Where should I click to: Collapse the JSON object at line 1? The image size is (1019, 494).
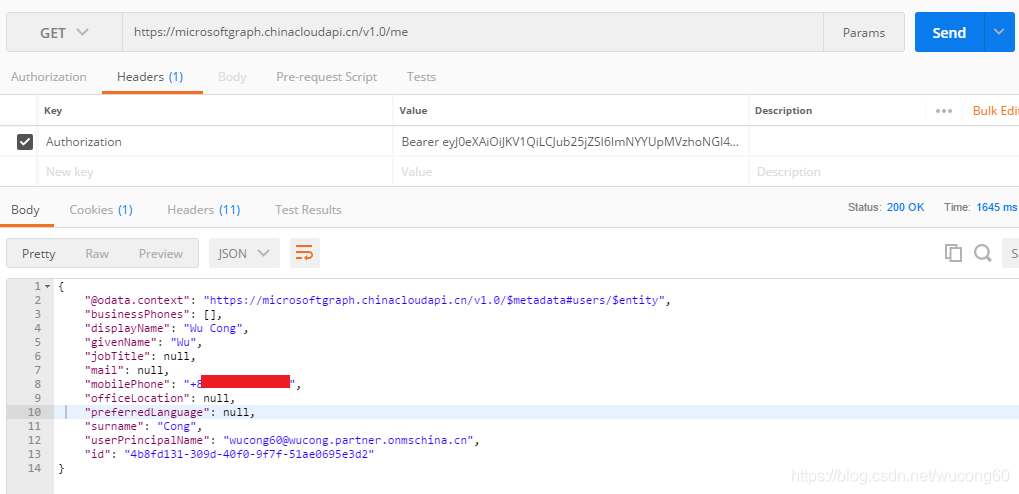tap(47, 287)
